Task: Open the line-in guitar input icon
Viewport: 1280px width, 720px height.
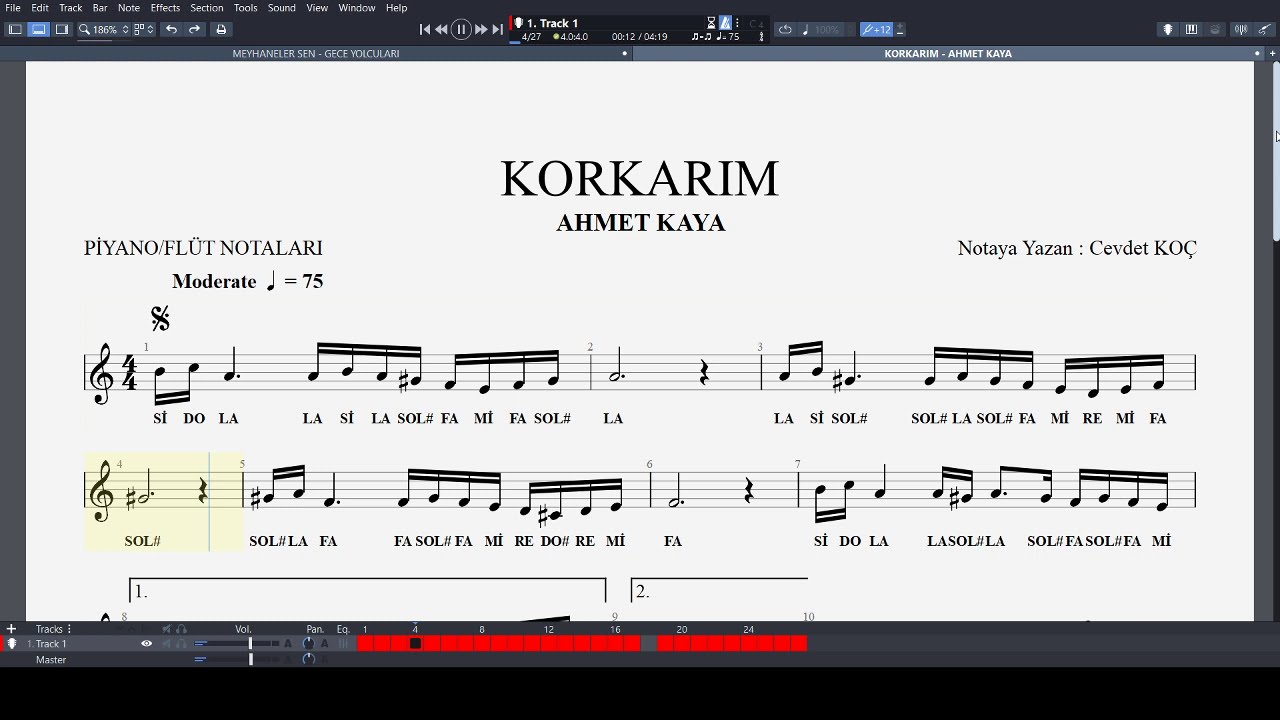Action: pos(1265,29)
